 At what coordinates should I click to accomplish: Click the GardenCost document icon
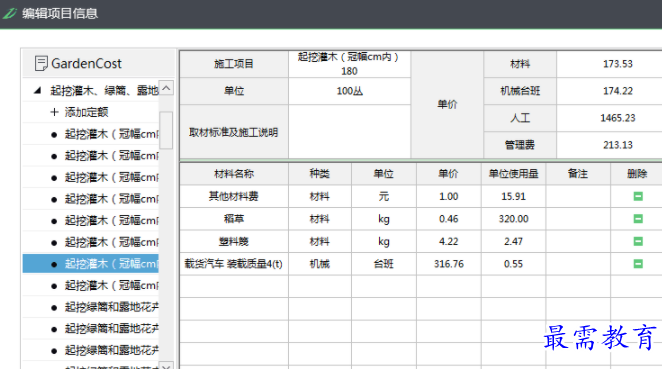point(41,64)
